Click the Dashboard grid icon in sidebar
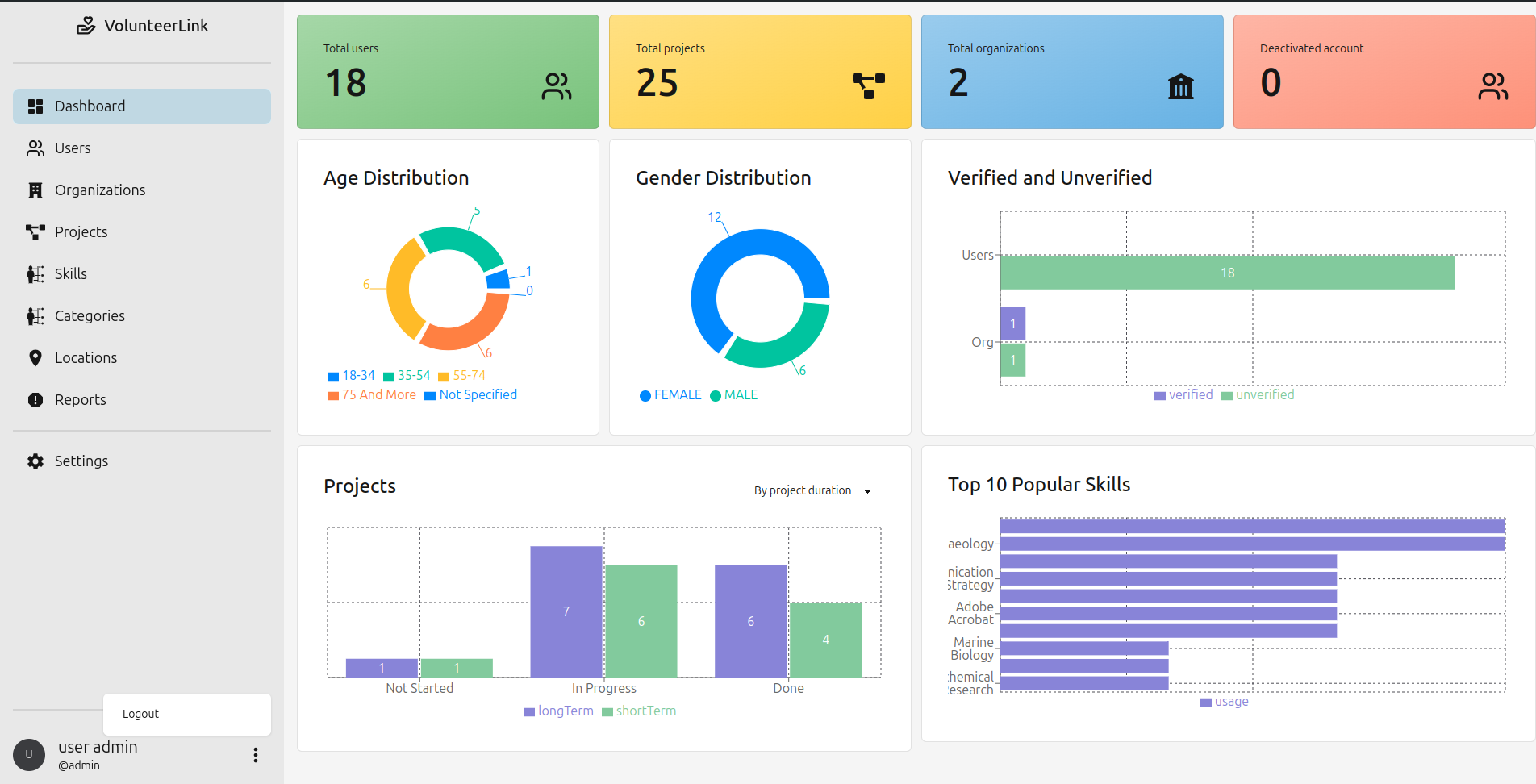1536x784 pixels. [x=35, y=106]
